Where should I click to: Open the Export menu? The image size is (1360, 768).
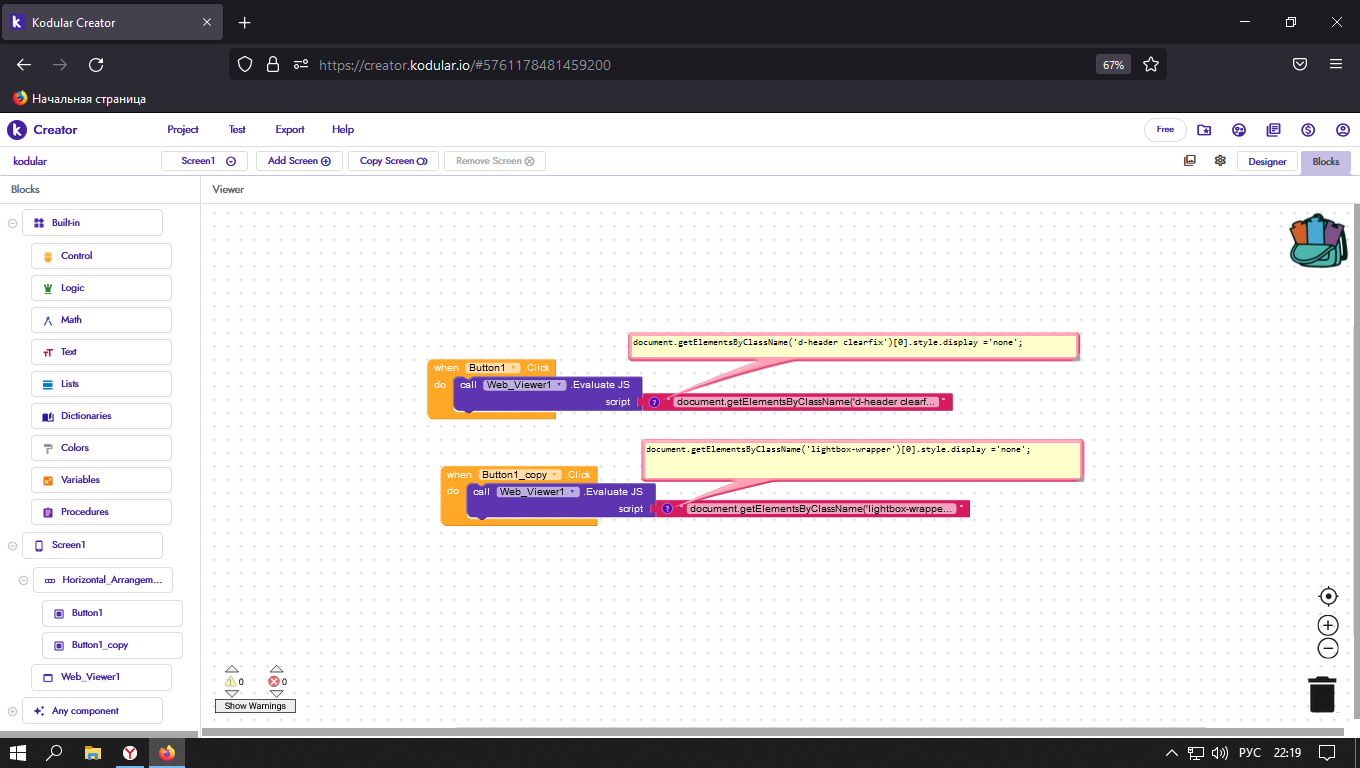[290, 130]
